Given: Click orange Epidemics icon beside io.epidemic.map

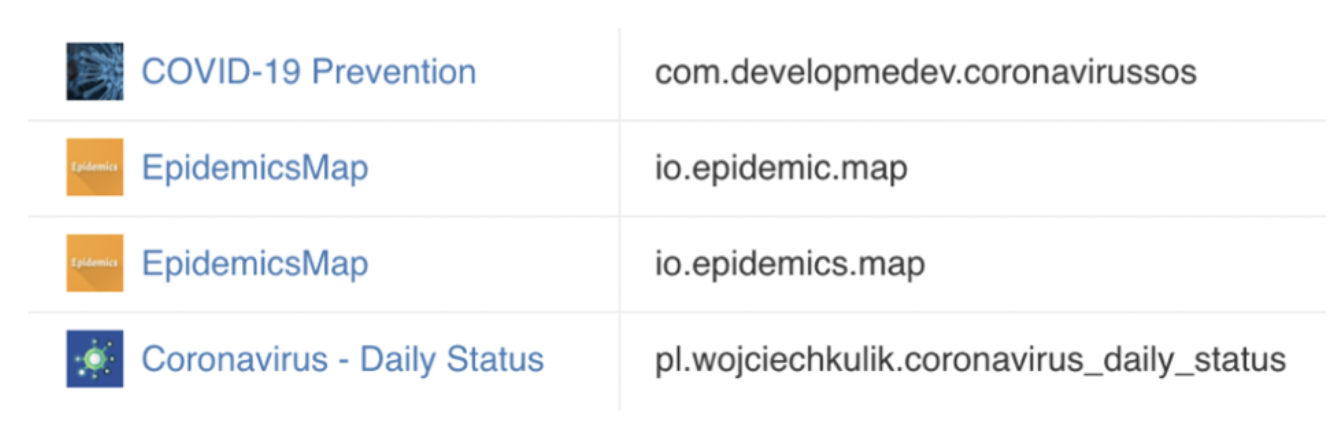Looking at the screenshot, I should 95,167.
